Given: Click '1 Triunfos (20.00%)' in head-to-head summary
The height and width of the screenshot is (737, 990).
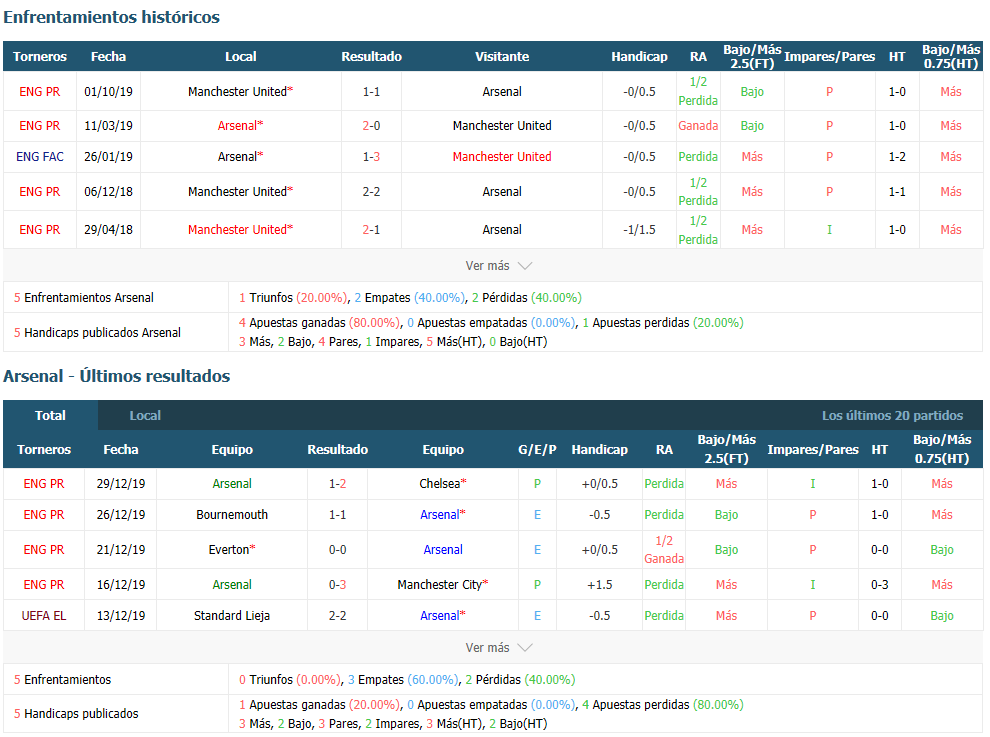Looking at the screenshot, I should pos(293,298).
